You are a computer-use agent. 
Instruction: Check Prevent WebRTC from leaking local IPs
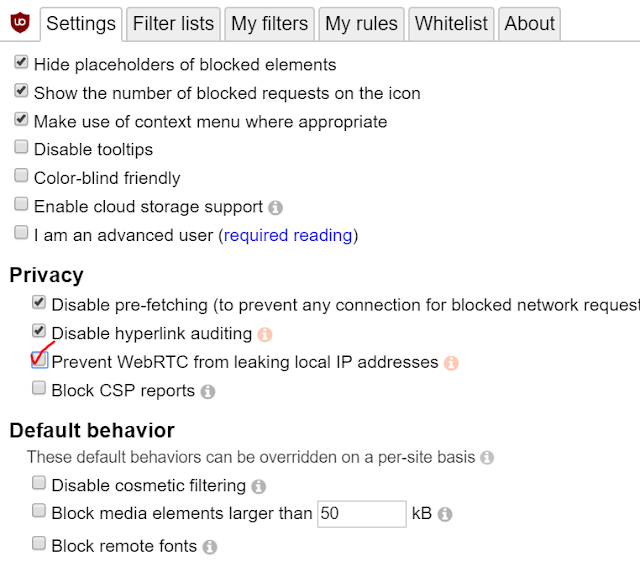tap(39, 362)
